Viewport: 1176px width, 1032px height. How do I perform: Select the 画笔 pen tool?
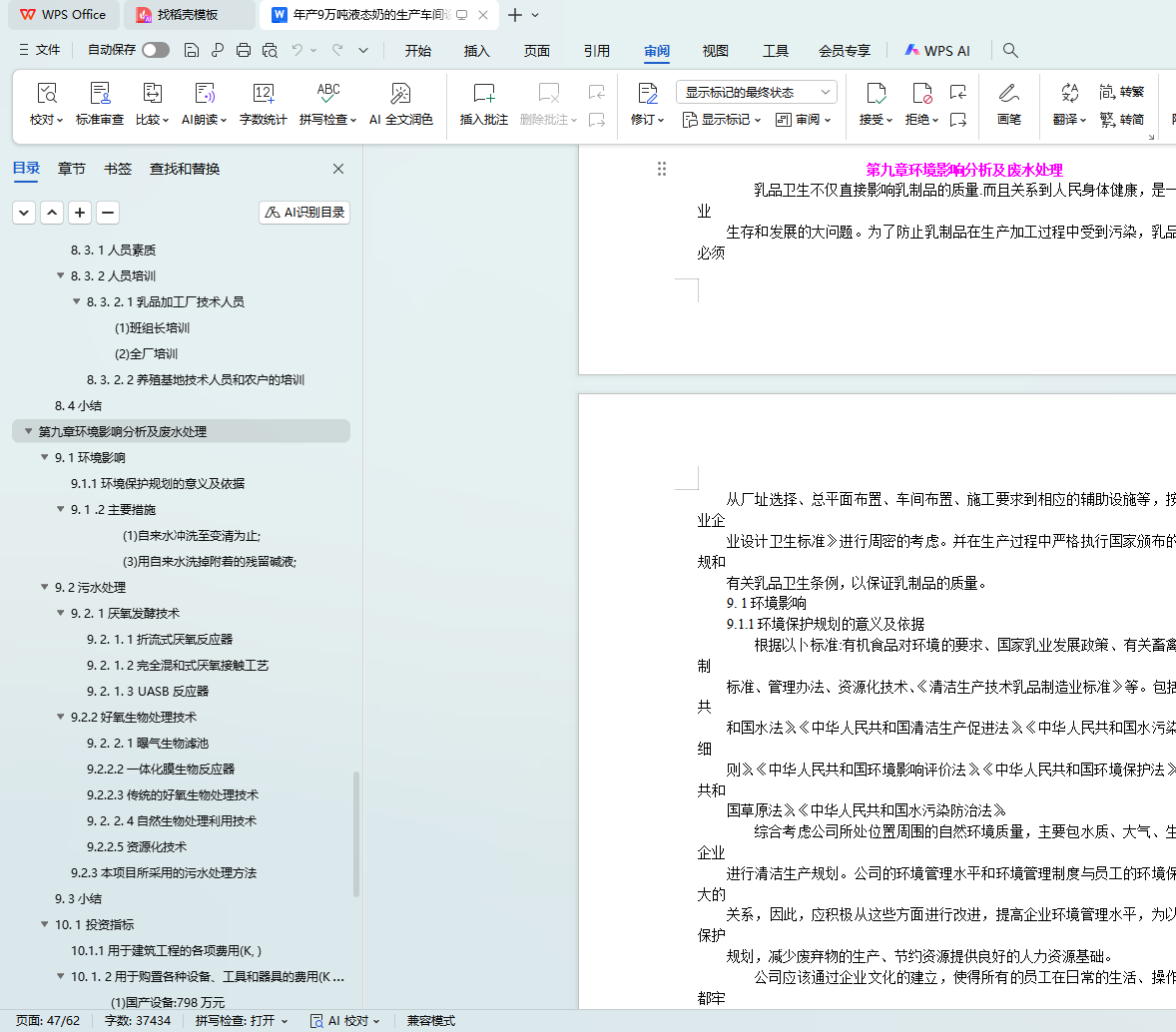coord(1008,95)
